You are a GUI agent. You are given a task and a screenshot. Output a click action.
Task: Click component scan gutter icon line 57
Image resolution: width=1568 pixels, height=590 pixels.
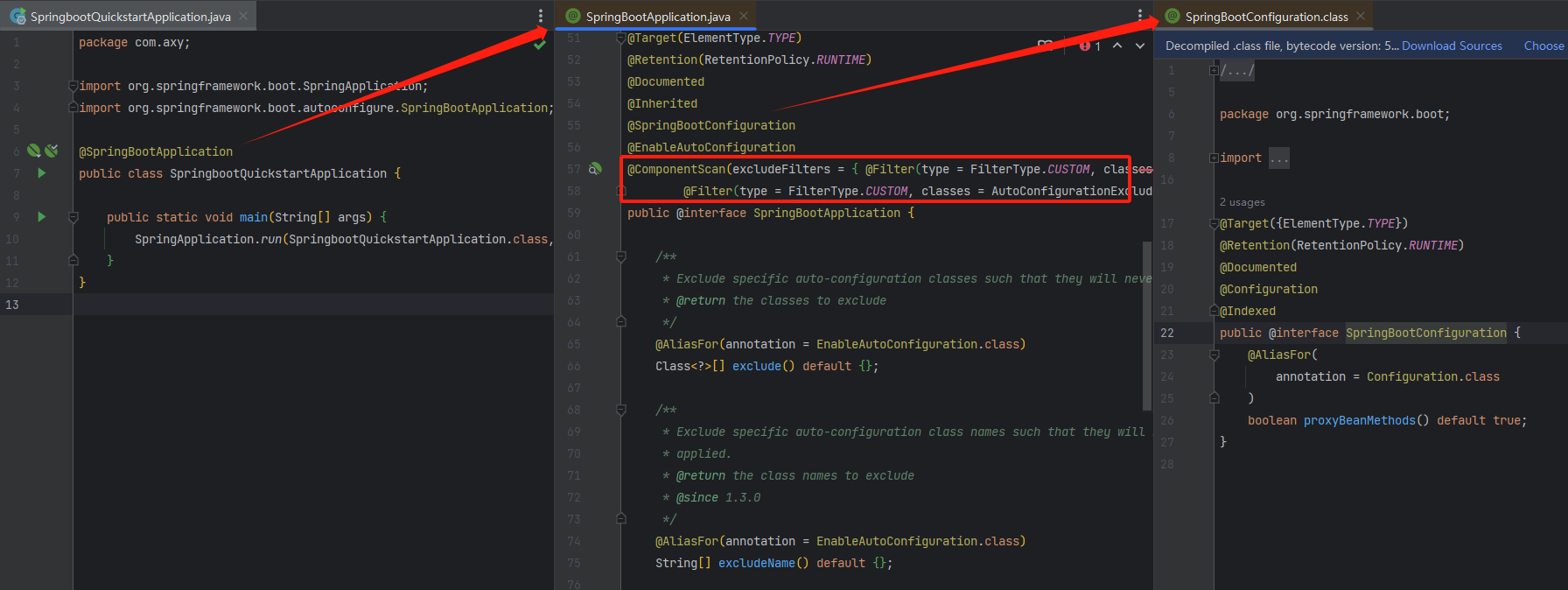pyautogui.click(x=595, y=168)
